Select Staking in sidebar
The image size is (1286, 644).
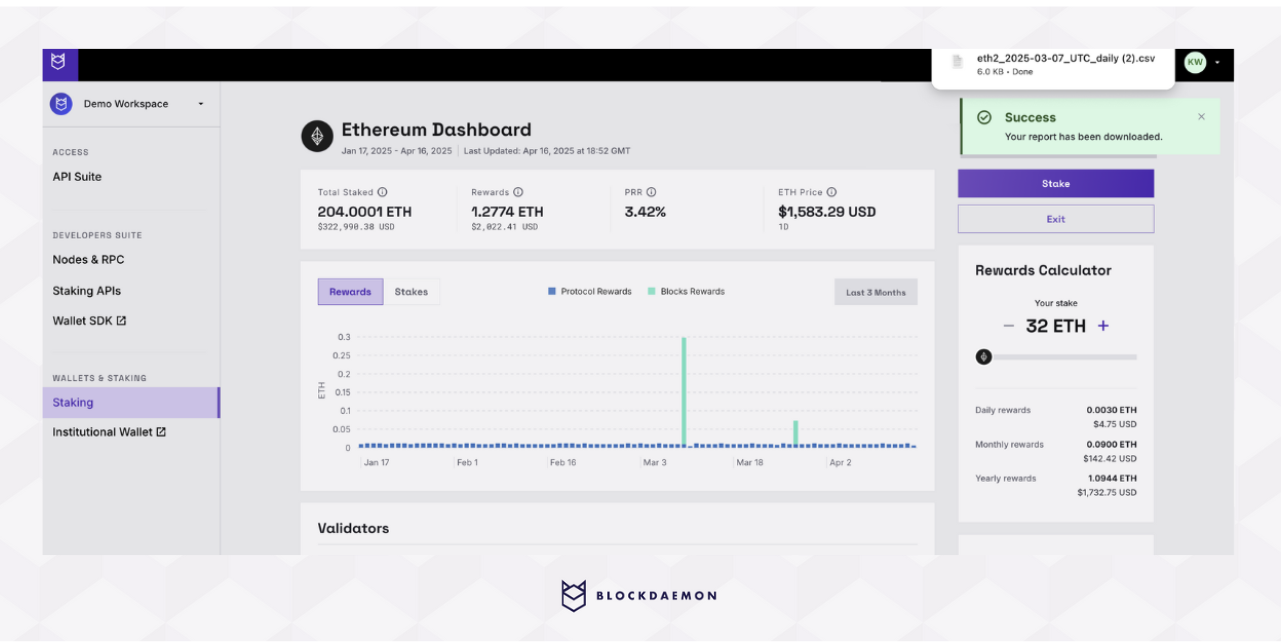click(131, 403)
